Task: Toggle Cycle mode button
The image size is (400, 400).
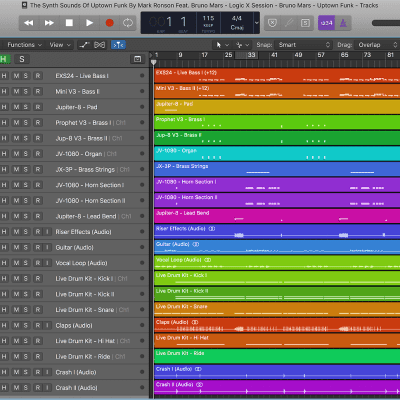Action: (x=128, y=23)
